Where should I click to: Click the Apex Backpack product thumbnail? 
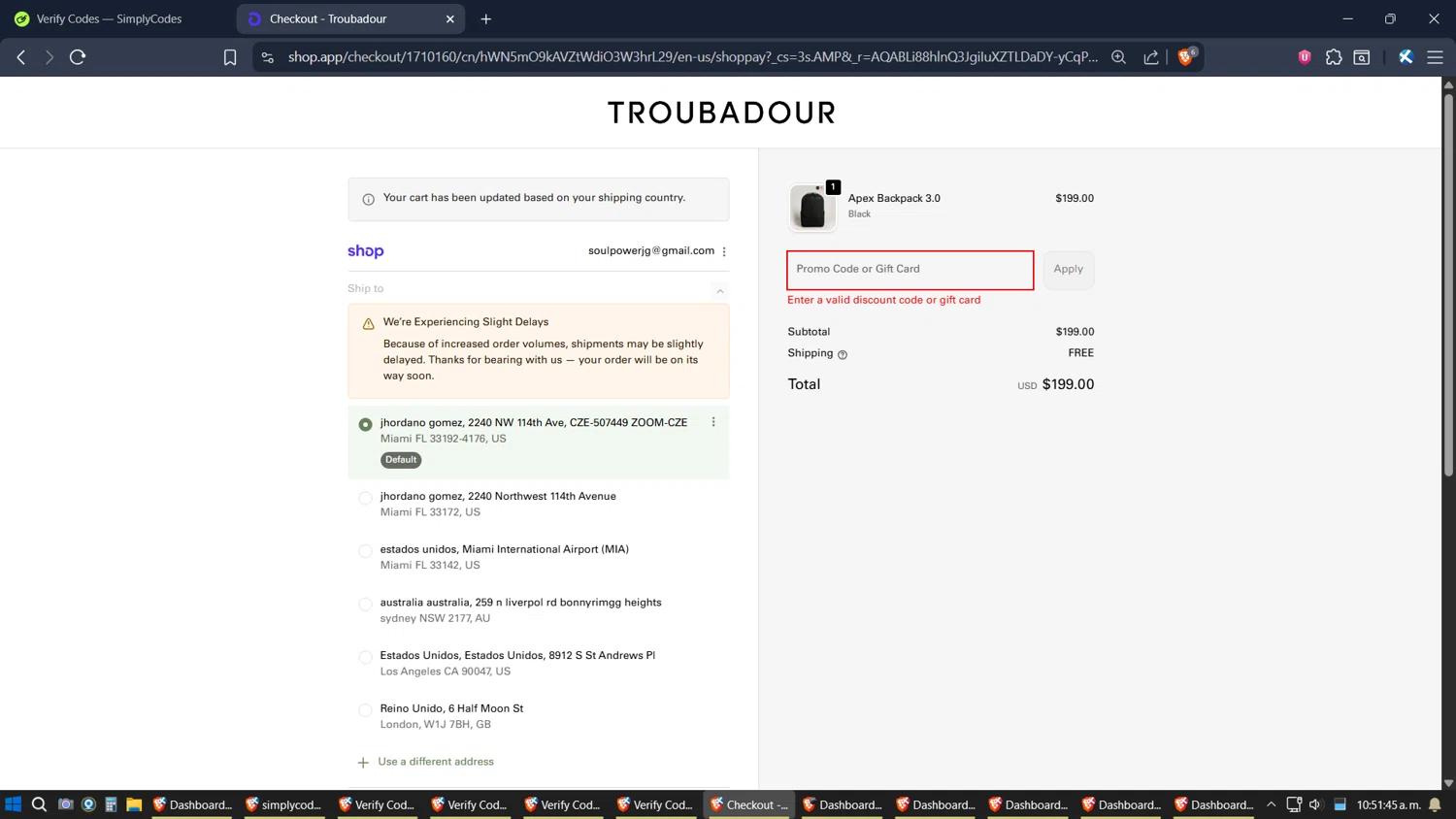point(812,208)
